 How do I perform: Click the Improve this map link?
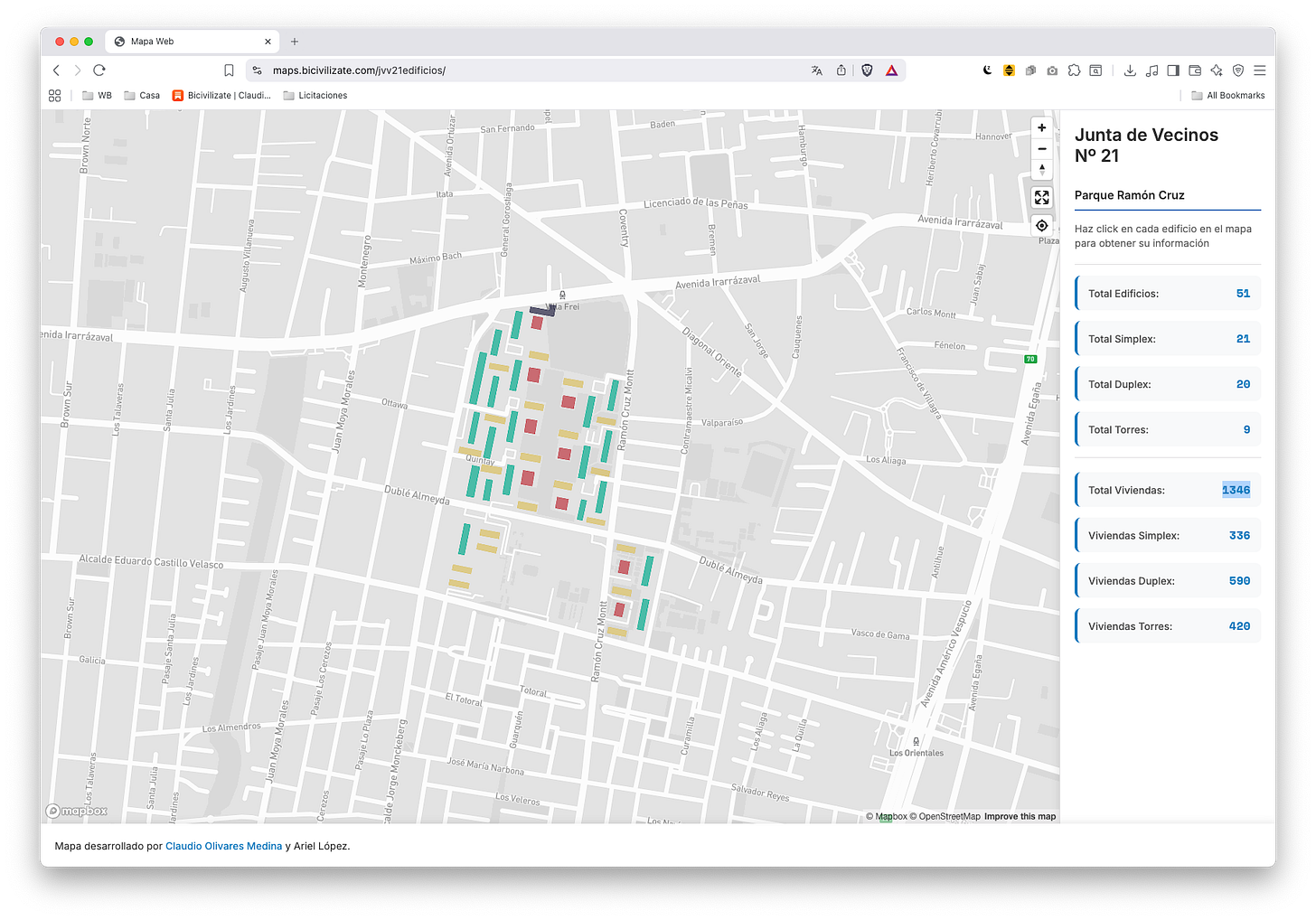click(x=1020, y=817)
